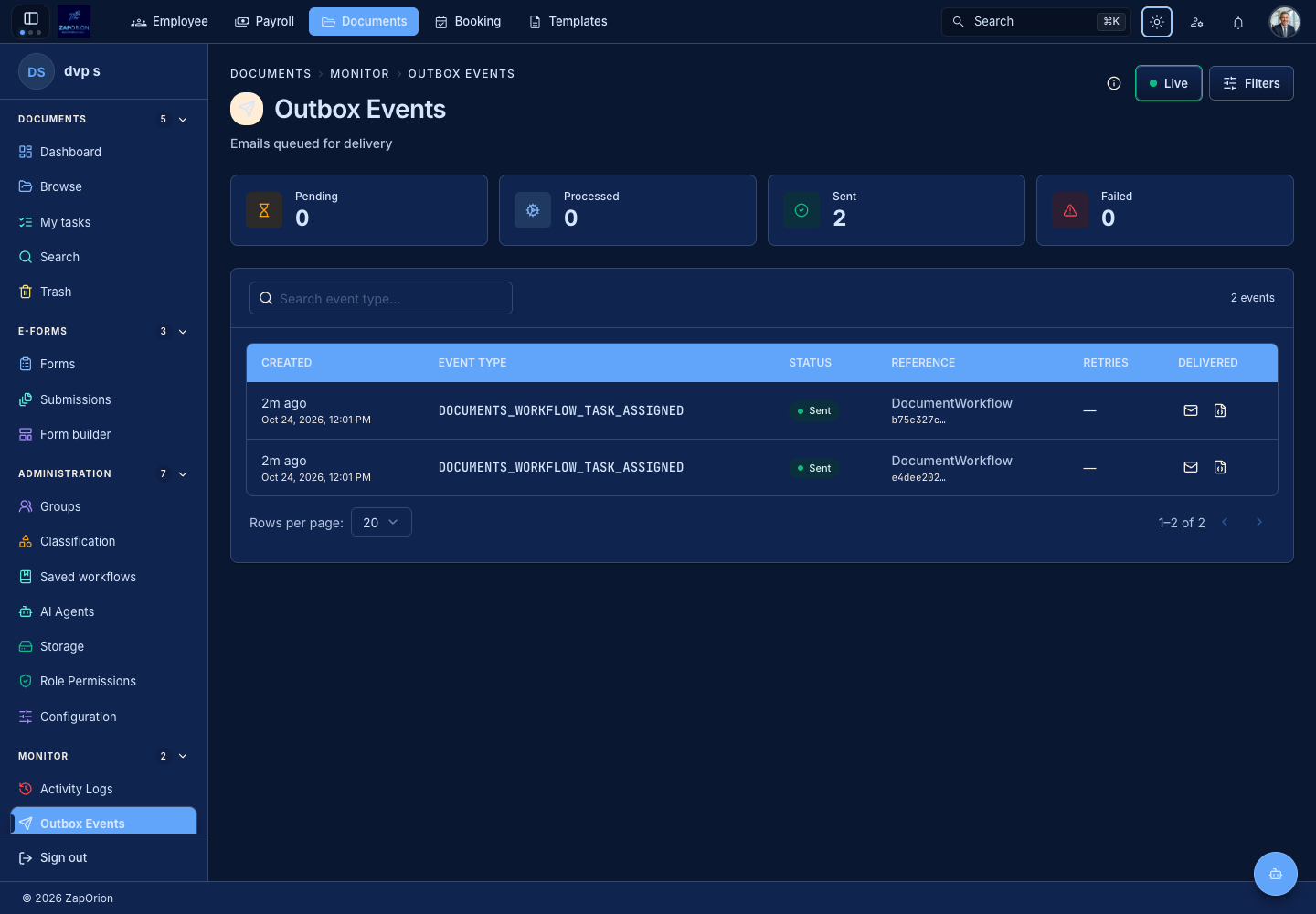Focus the Search event type field
The height and width of the screenshot is (914, 1316).
pyautogui.click(x=381, y=298)
